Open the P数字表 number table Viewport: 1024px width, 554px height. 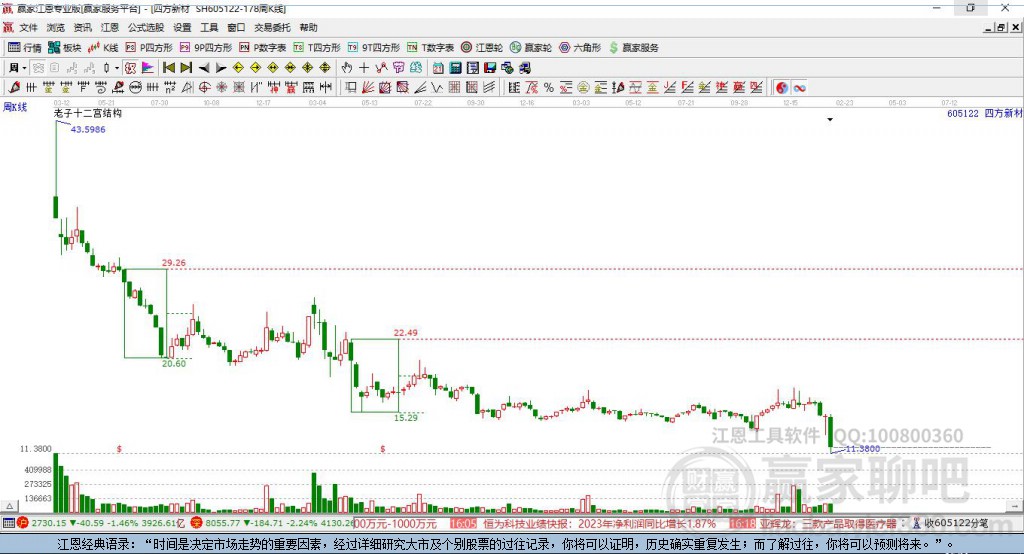pos(263,48)
